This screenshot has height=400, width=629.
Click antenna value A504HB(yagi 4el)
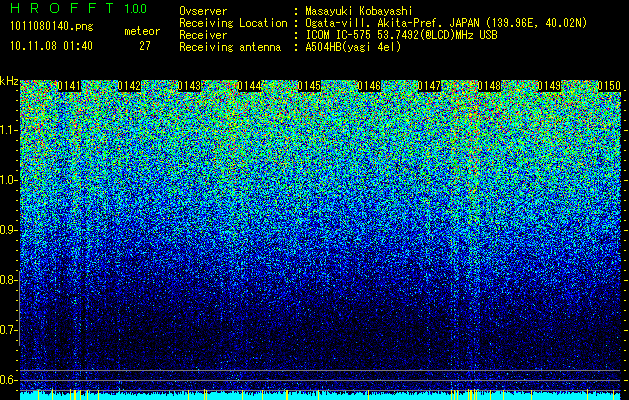[x=353, y=47]
